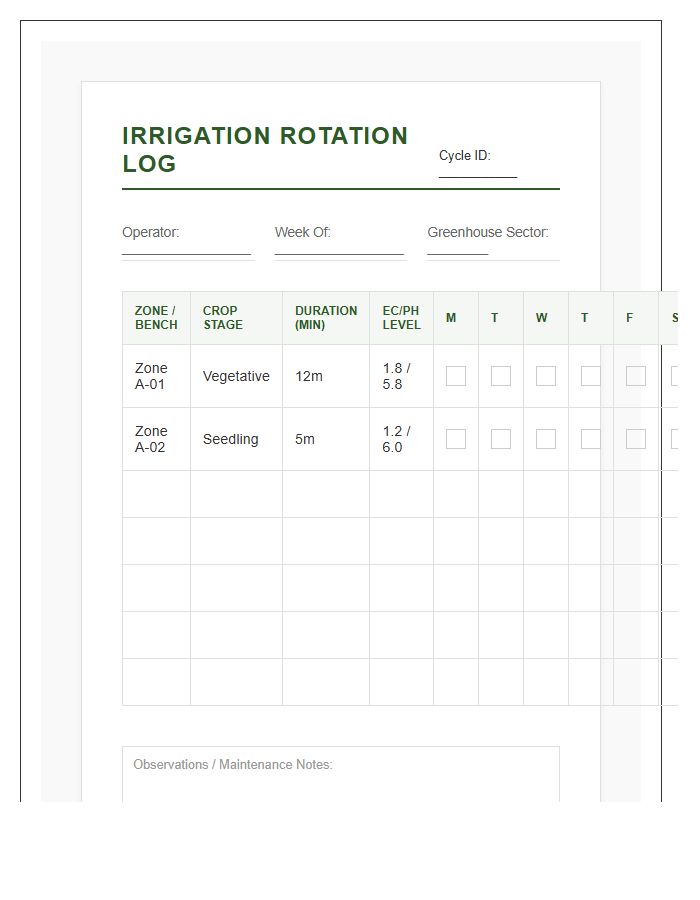Viewport: 700px width, 900px height.
Task: Click the CROP STAGE column header
Action: [x=236, y=317]
